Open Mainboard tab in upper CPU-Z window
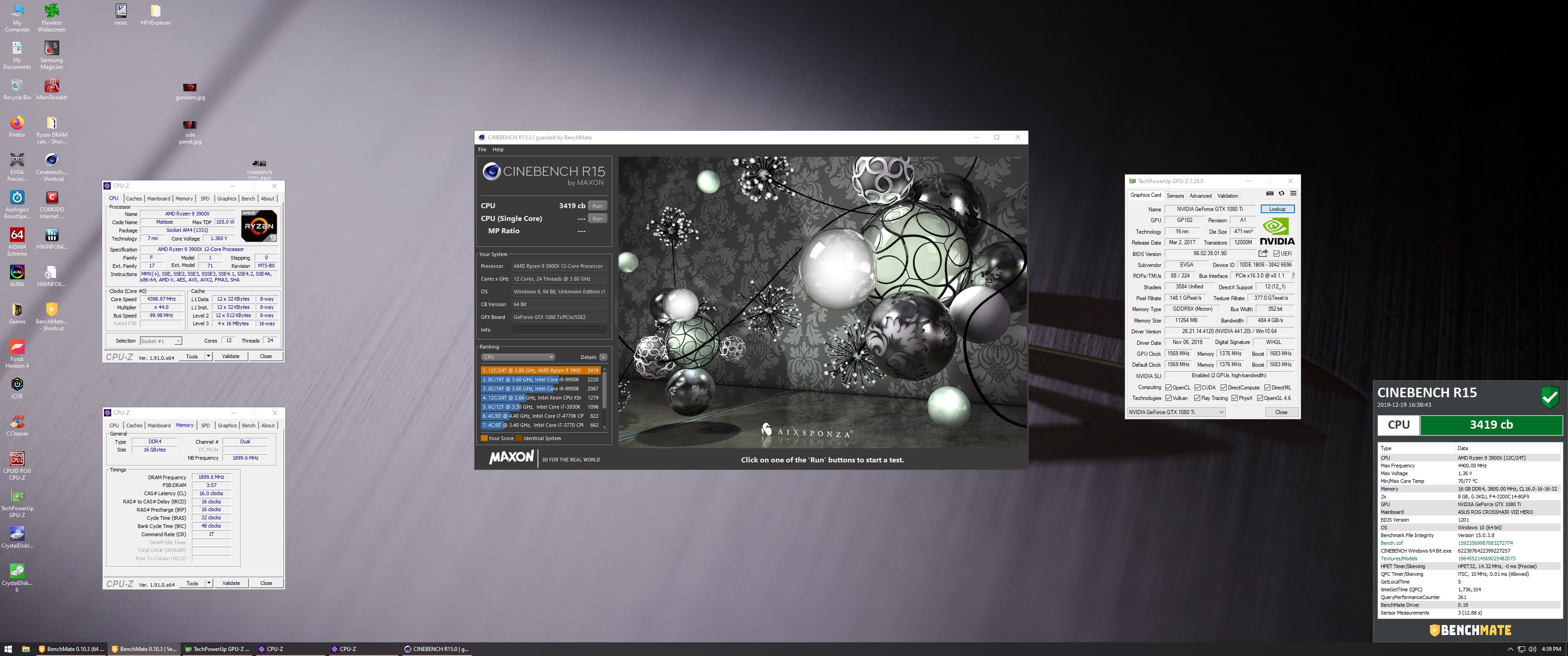 (158, 198)
